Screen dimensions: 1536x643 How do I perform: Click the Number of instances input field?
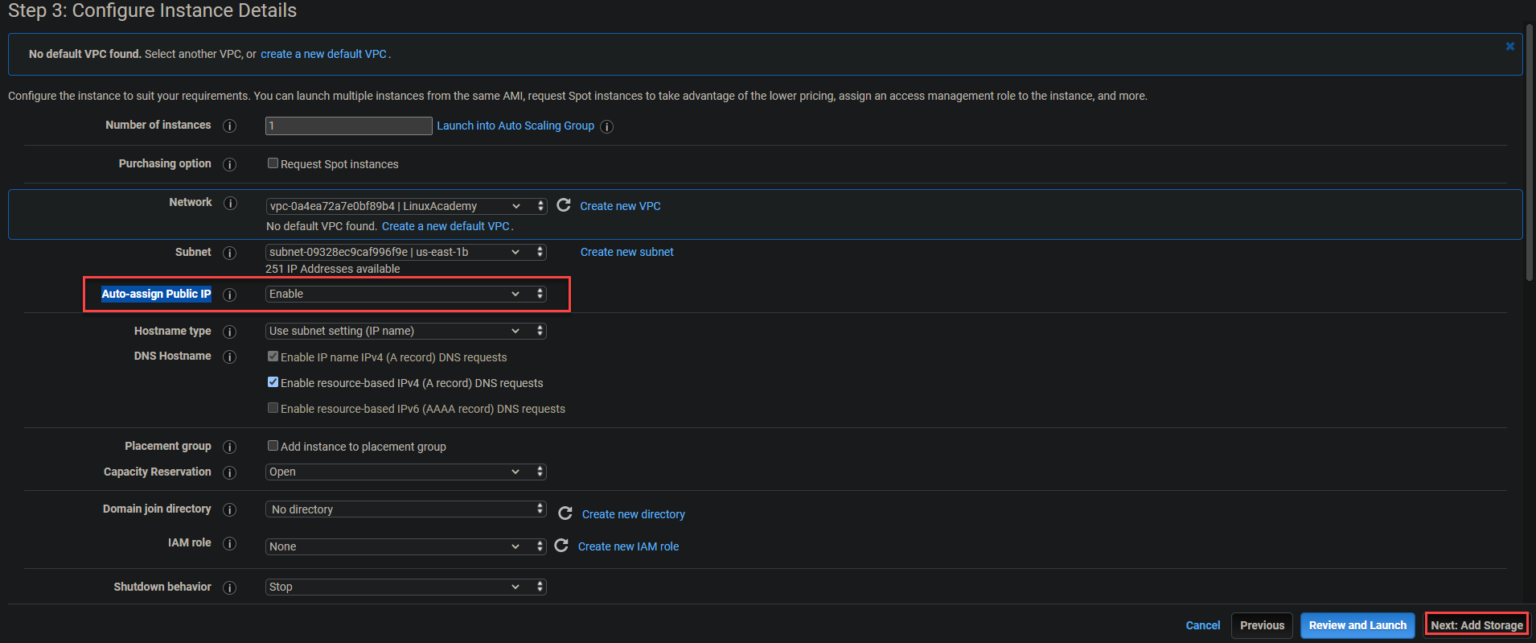(x=348, y=126)
